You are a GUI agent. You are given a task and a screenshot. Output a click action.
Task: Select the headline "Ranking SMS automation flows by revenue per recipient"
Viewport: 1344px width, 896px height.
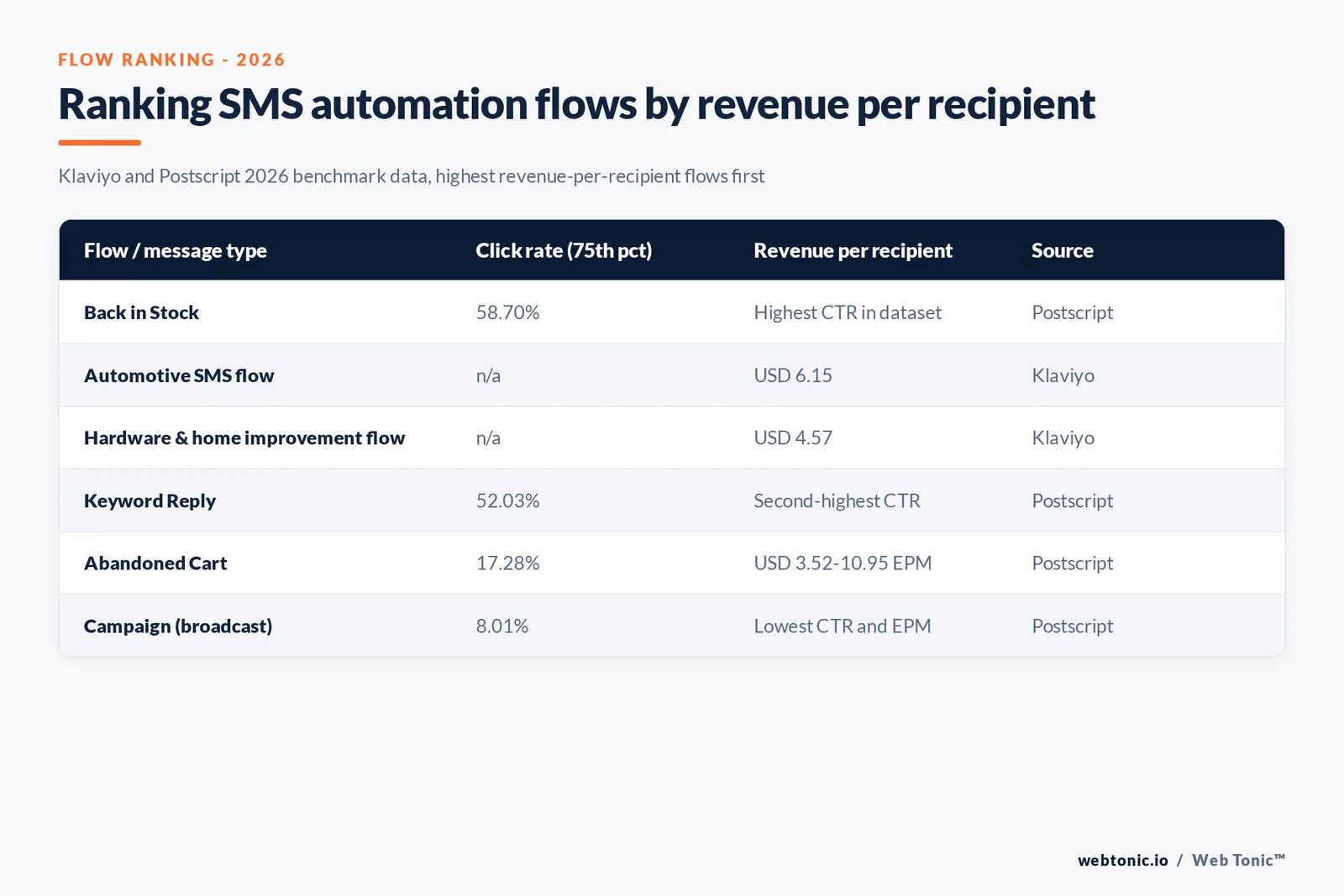click(576, 105)
